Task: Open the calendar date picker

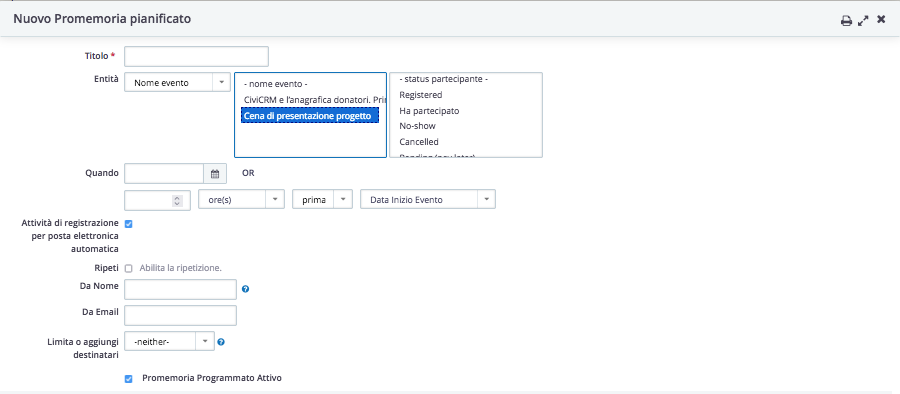Action: coord(215,173)
